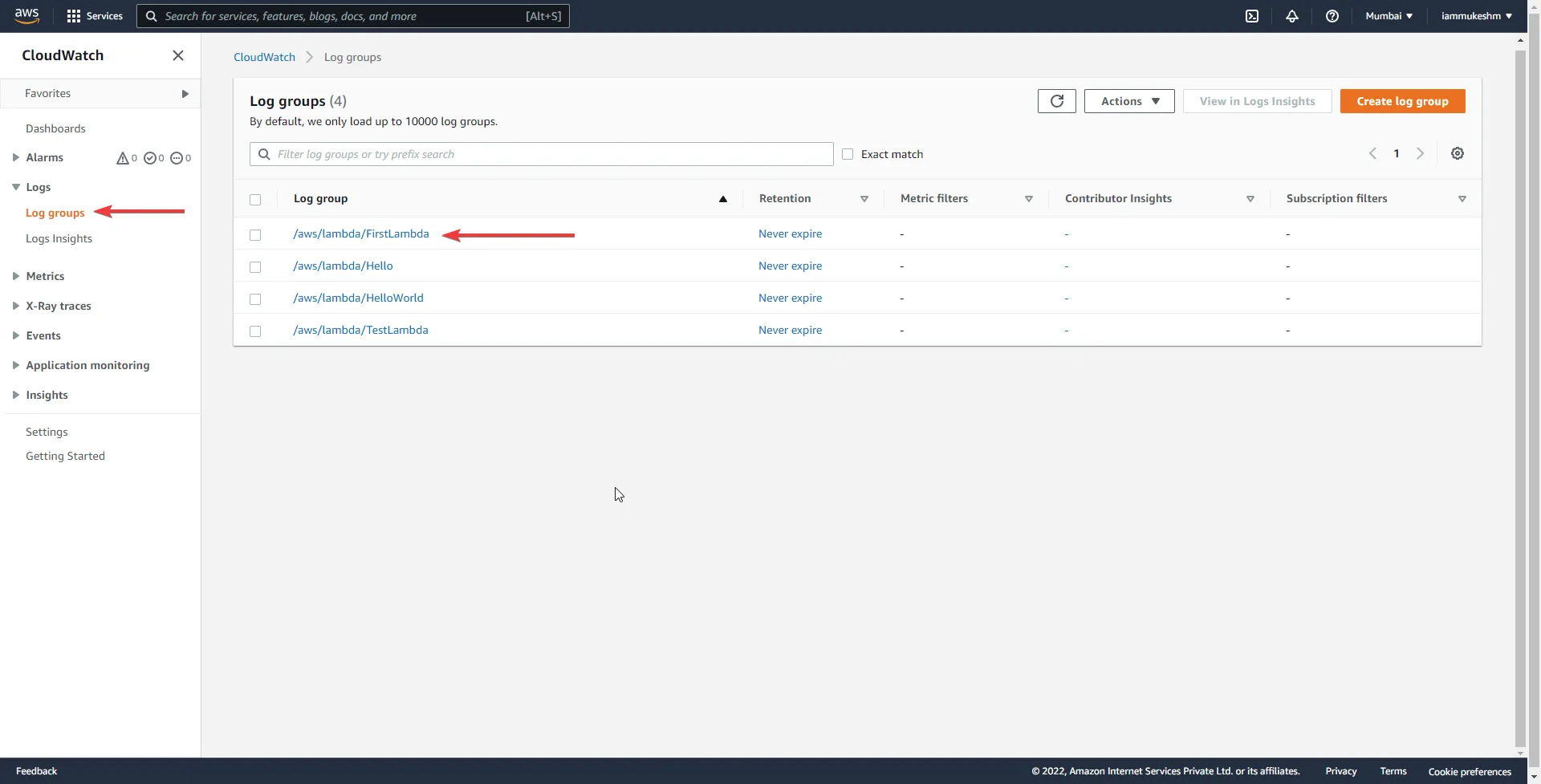This screenshot has width=1541, height=784.
Task: Open the Mumbai region menu
Action: click(x=1389, y=15)
